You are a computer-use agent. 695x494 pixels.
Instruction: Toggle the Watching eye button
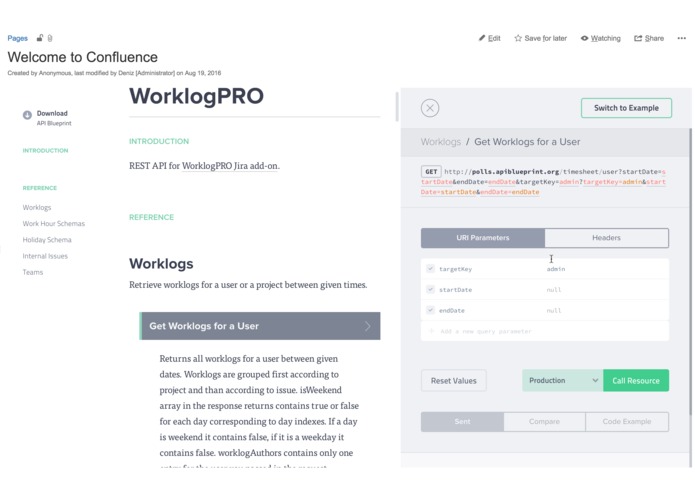[601, 39]
